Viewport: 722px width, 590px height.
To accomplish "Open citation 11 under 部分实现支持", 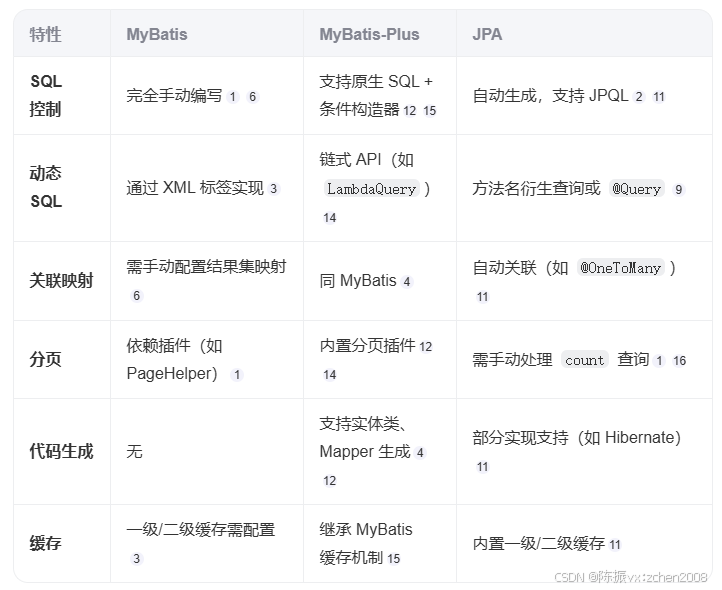I will [x=483, y=467].
